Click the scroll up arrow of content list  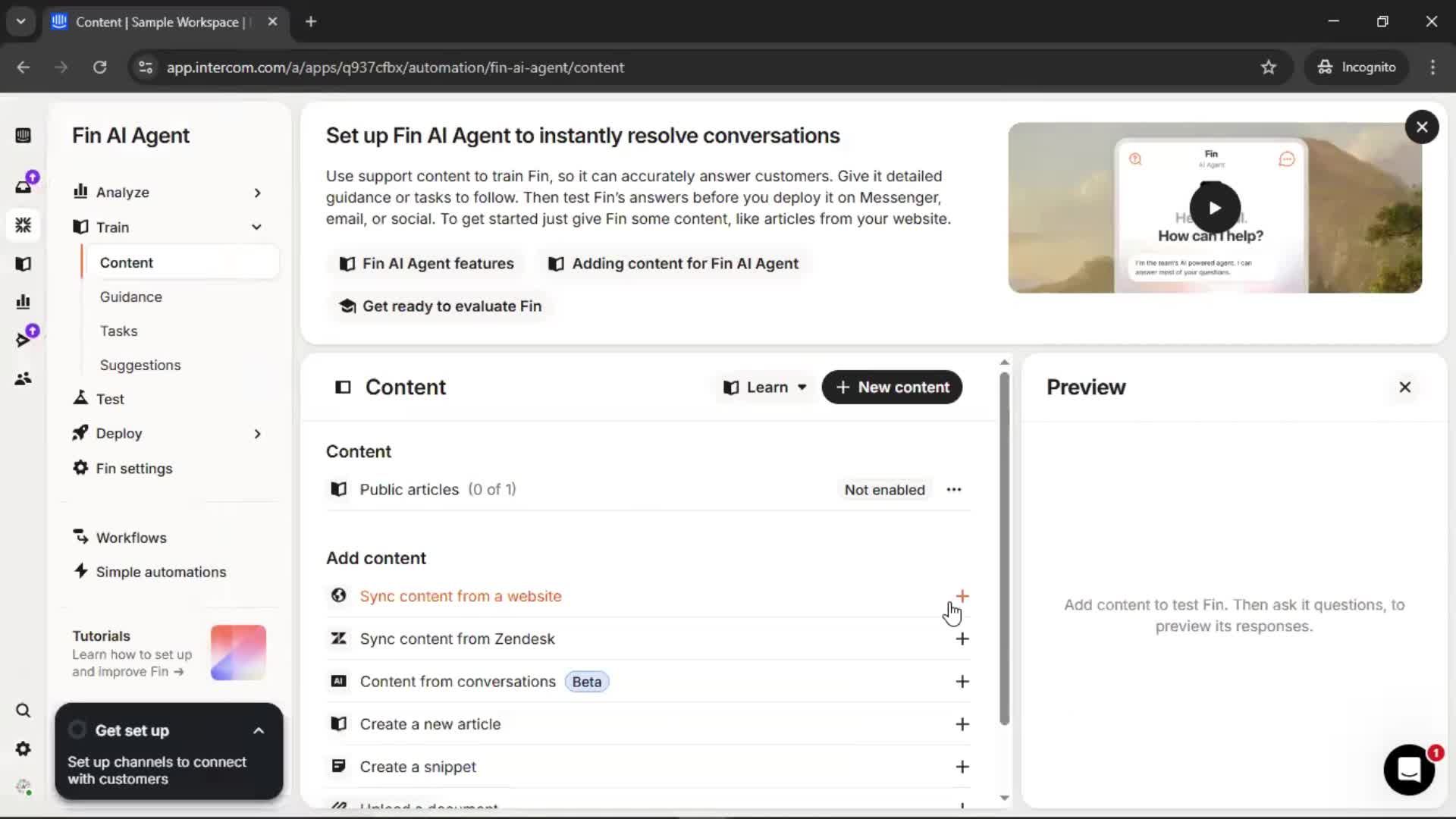(x=1004, y=362)
